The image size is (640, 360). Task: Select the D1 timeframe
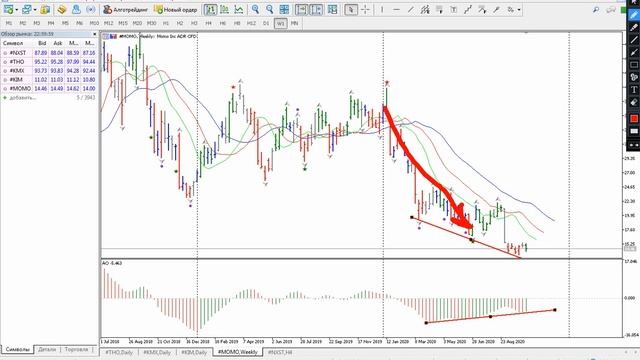point(266,23)
